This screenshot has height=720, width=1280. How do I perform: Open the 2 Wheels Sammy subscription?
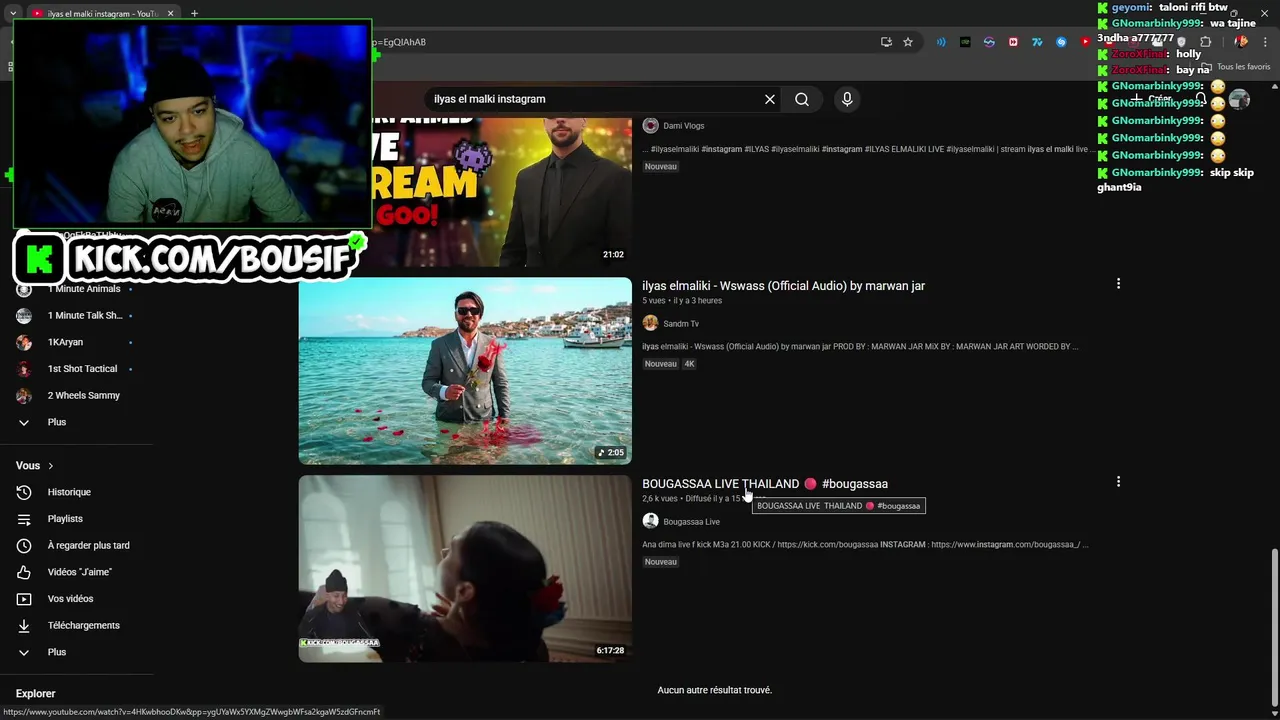[x=76, y=395]
